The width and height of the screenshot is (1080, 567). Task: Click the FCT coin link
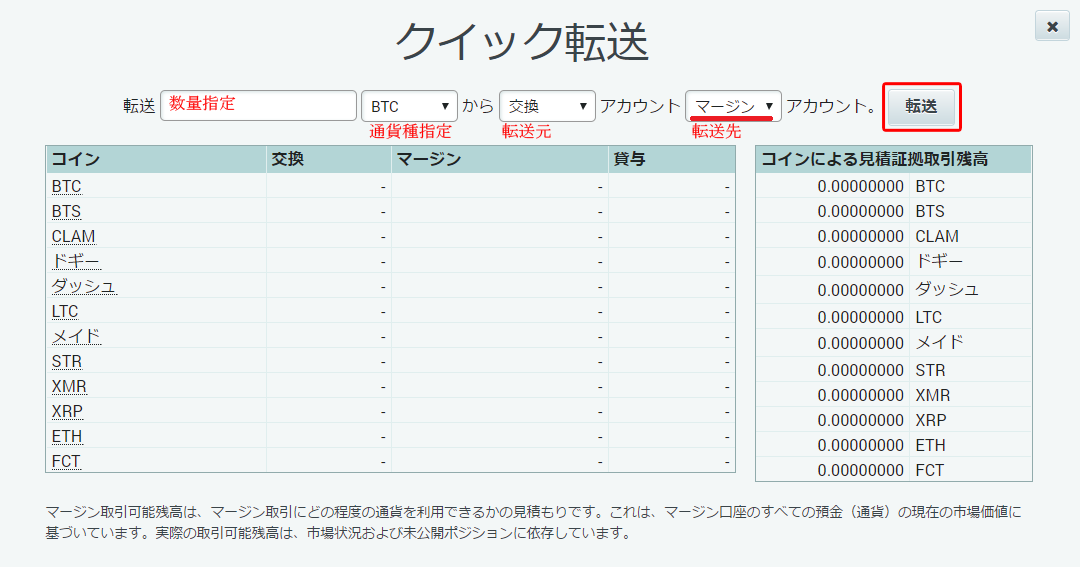tap(66, 462)
